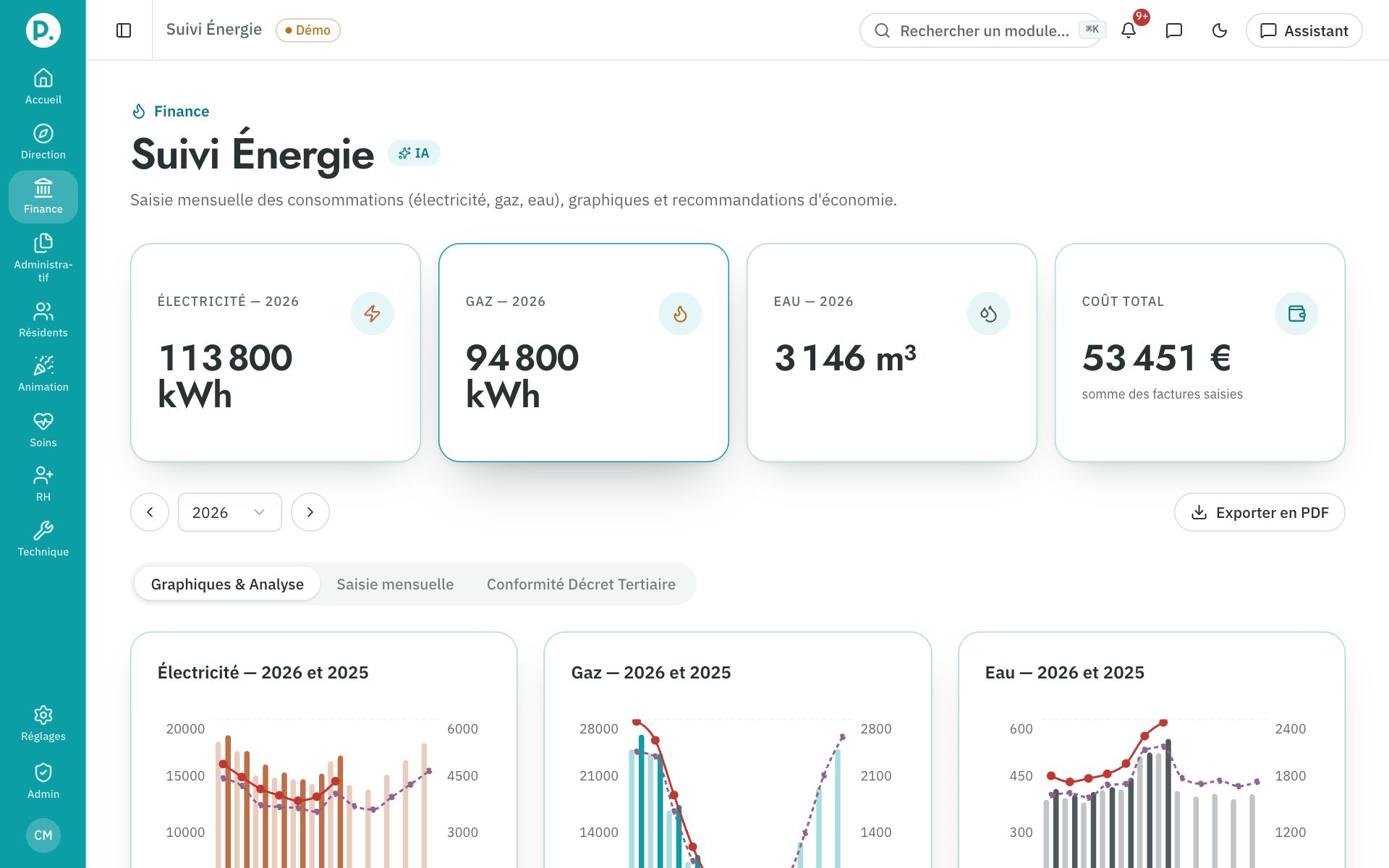Select the Électricité — 2026 card
Image resolution: width=1389 pixels, height=868 pixels.
point(276,352)
